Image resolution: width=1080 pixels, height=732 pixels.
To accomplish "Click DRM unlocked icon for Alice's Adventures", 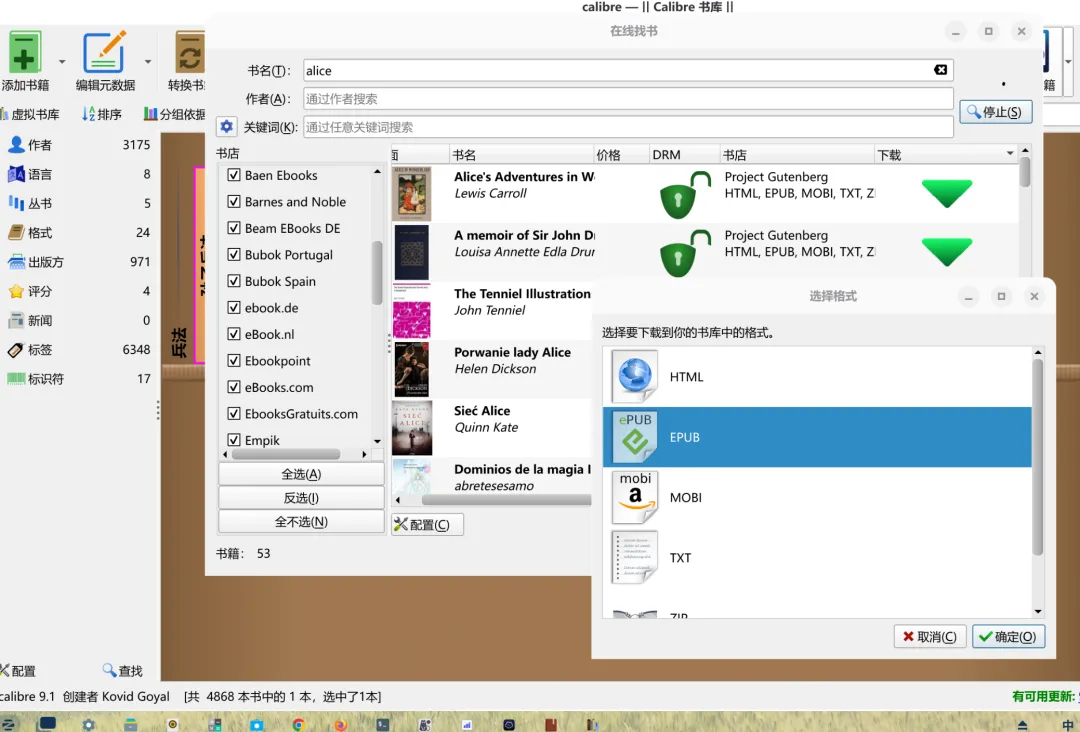I will click(685, 194).
